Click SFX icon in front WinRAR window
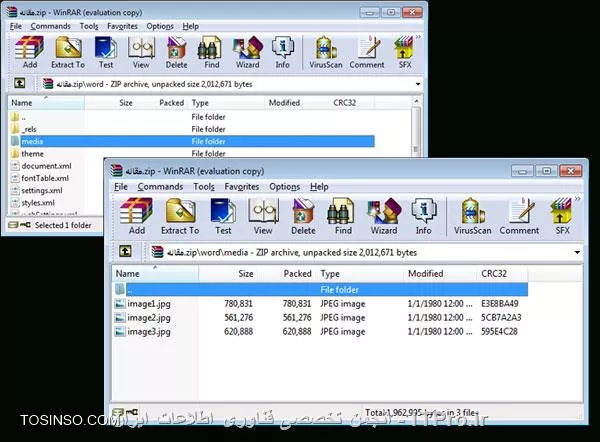Viewport: 600px width, 442px height. (562, 216)
